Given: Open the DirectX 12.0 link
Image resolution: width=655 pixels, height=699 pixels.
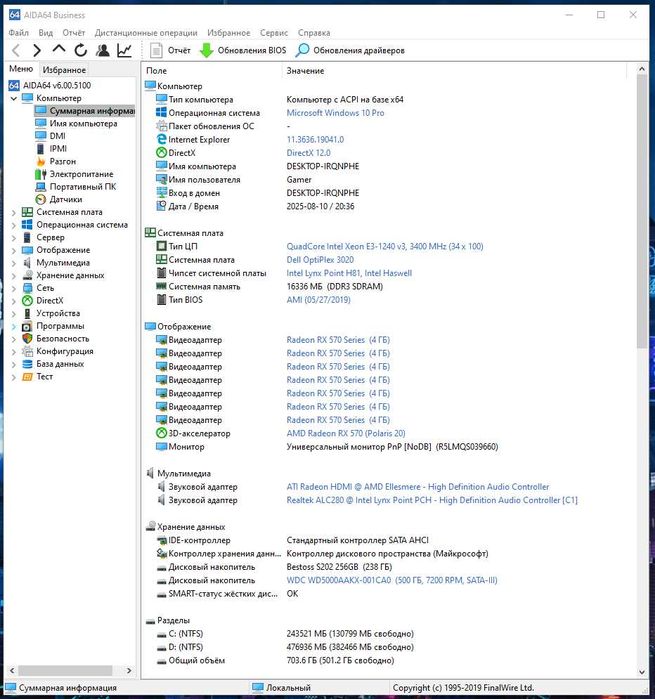Looking at the screenshot, I should click(x=309, y=153).
